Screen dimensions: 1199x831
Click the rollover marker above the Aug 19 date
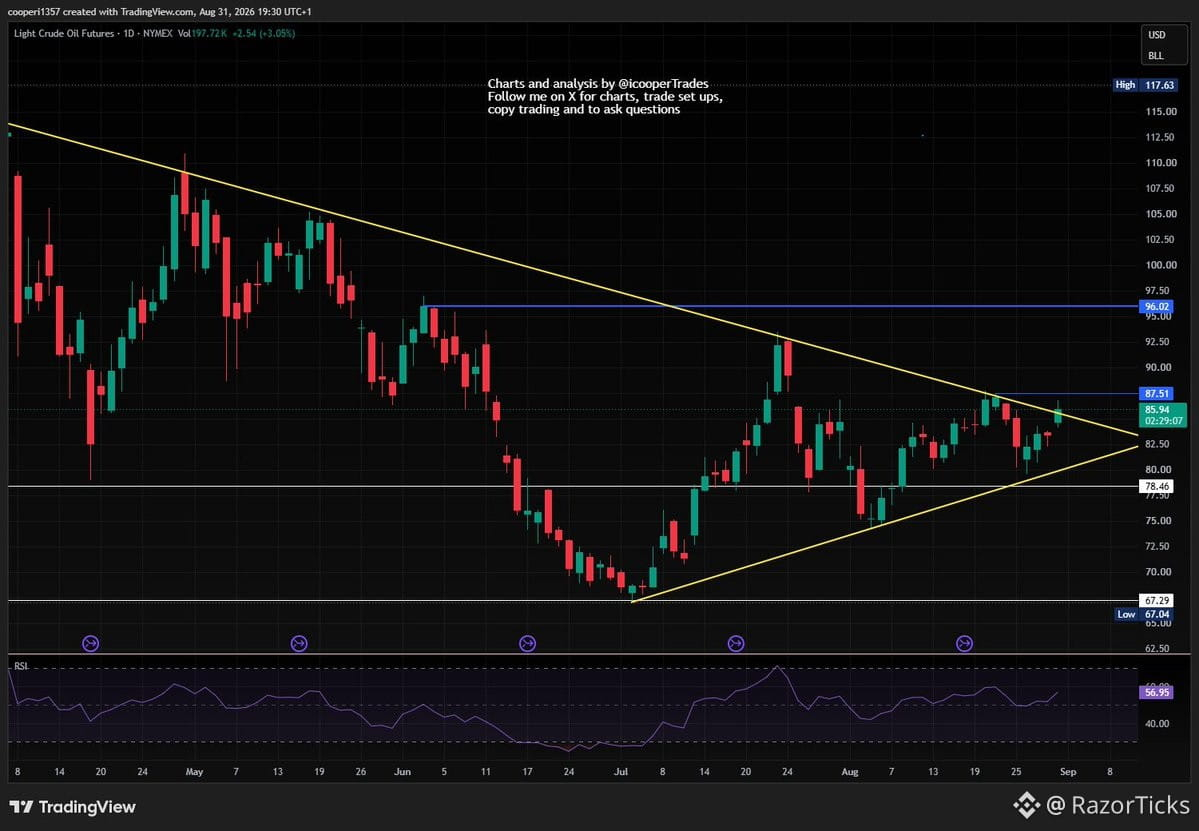pyautogui.click(x=964, y=644)
